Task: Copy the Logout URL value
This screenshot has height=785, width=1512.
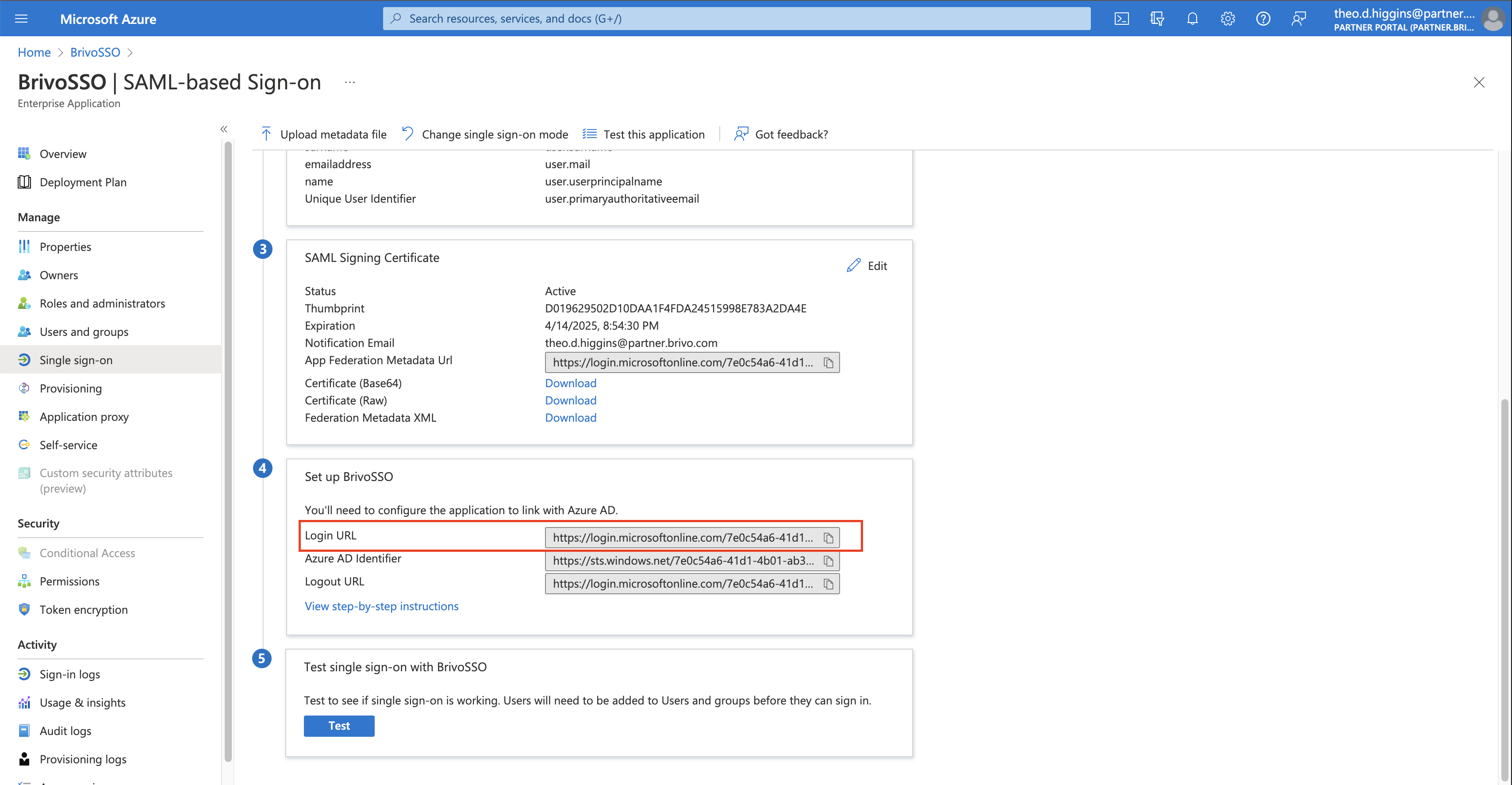Action: 828,584
